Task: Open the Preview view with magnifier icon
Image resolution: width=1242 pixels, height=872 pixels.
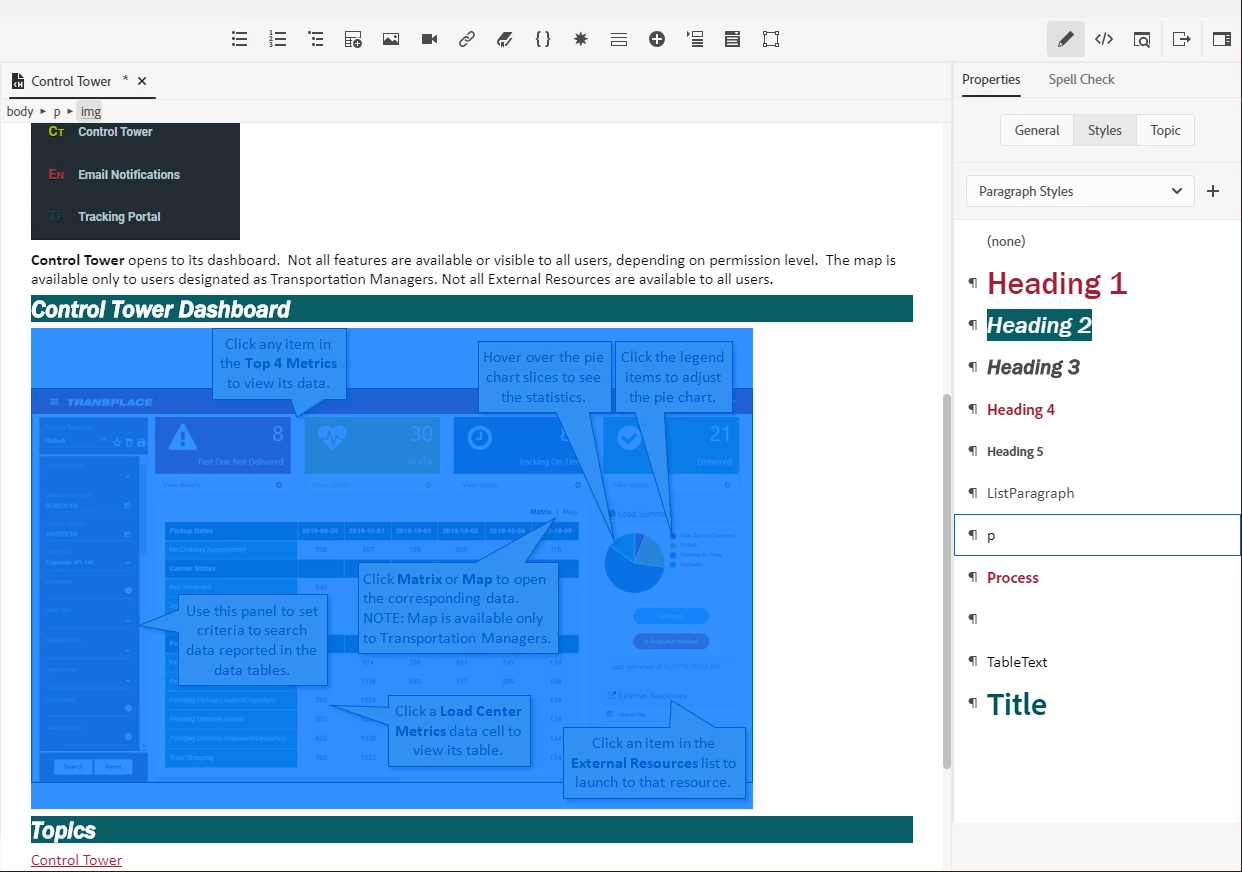Action: tap(1142, 39)
